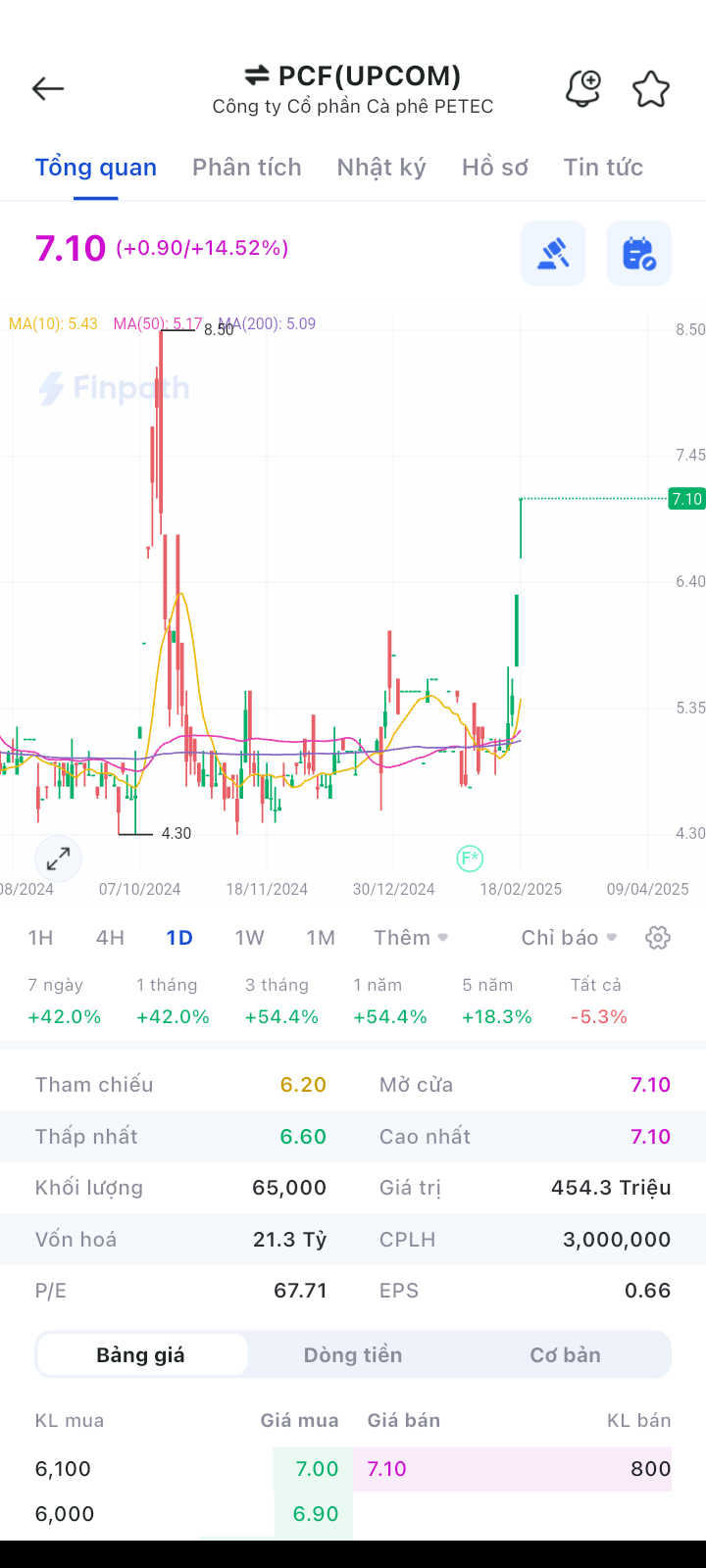706x1568 pixels.
Task: Tap the 4.30 low marker on chart
Action: 176,834
